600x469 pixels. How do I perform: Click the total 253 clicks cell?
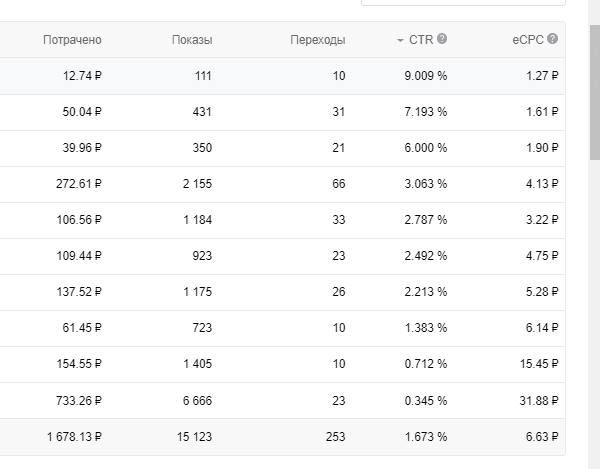335,436
